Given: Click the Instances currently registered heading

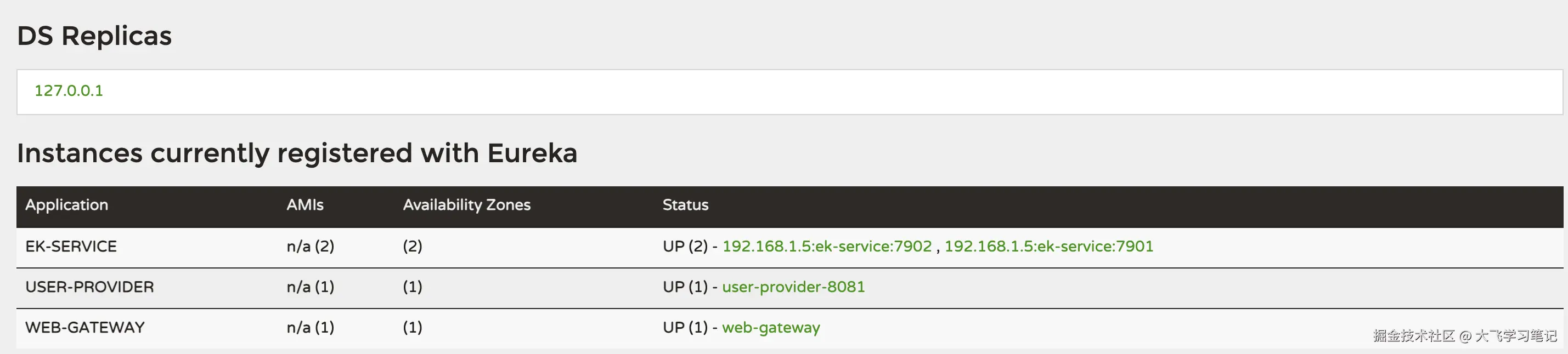Looking at the screenshot, I should pyautogui.click(x=297, y=153).
